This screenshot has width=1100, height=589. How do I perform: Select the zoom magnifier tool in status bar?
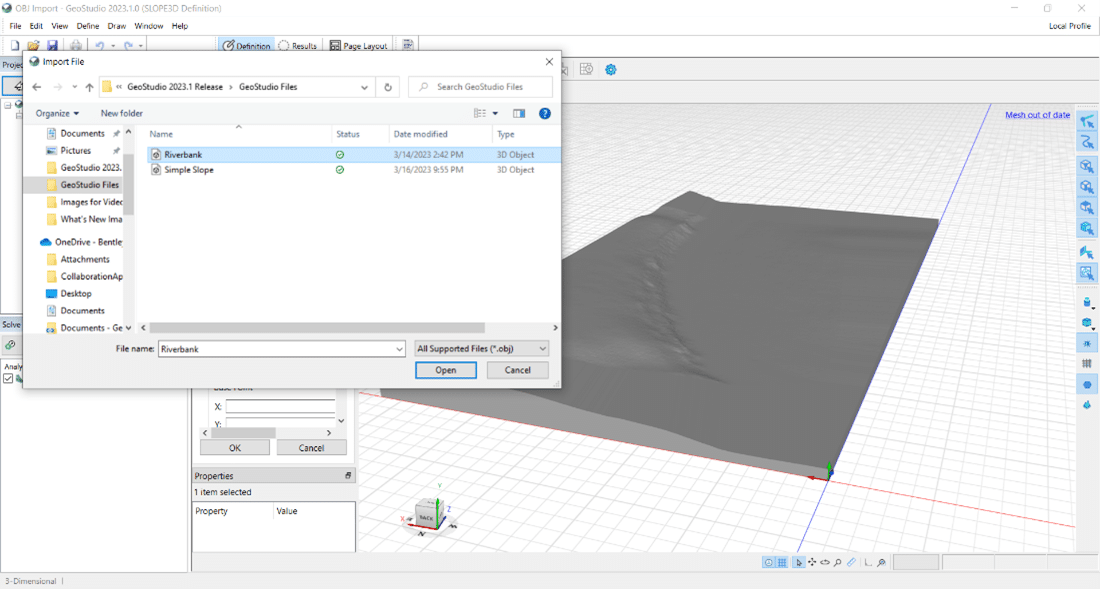(838, 562)
